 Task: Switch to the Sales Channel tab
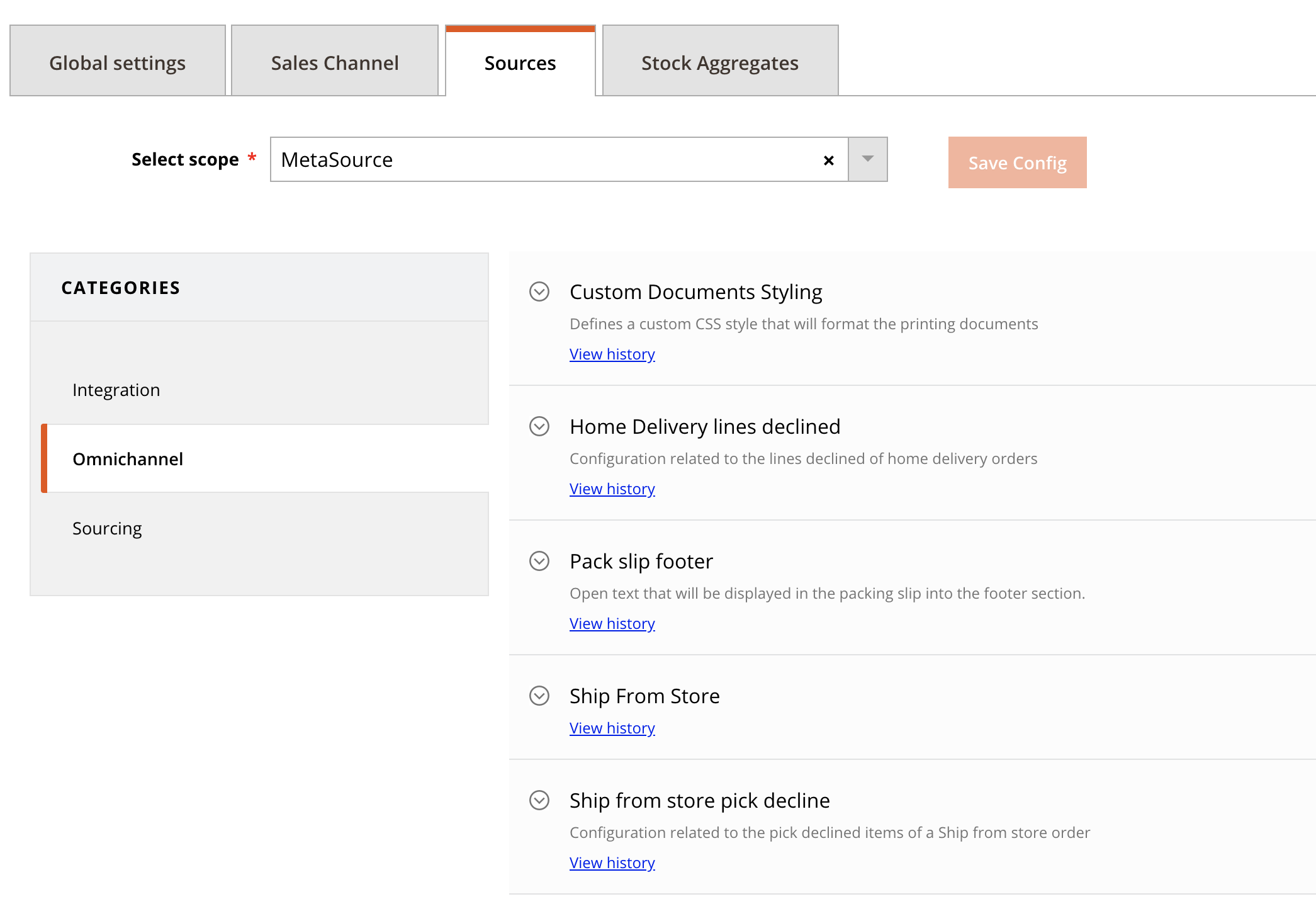335,61
